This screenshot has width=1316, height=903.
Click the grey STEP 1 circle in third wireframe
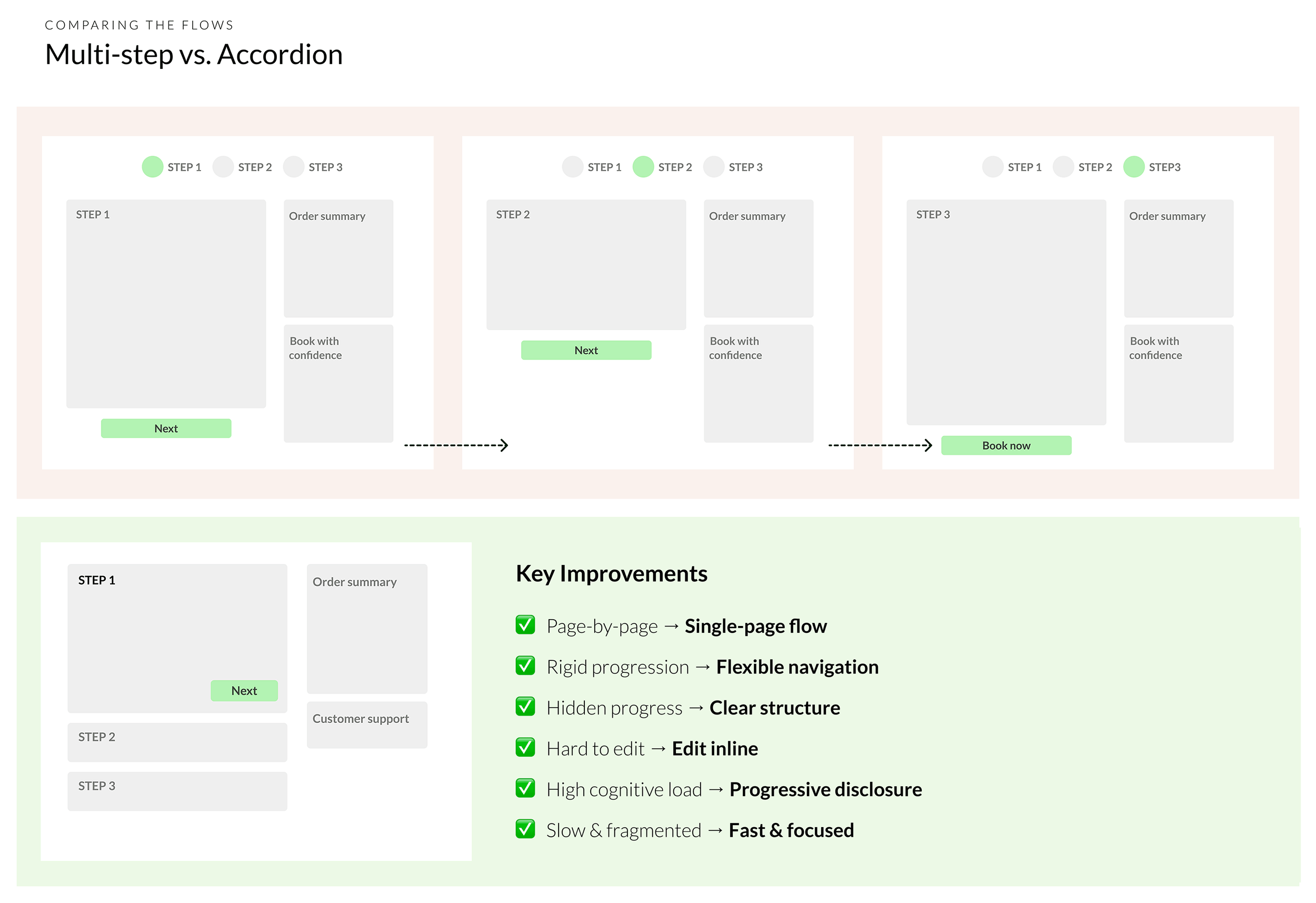tap(992, 167)
